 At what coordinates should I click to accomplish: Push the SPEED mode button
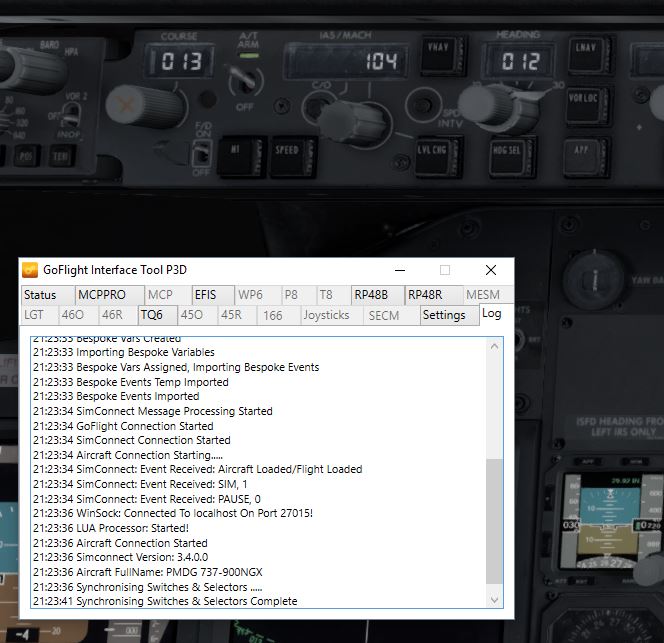point(286,150)
